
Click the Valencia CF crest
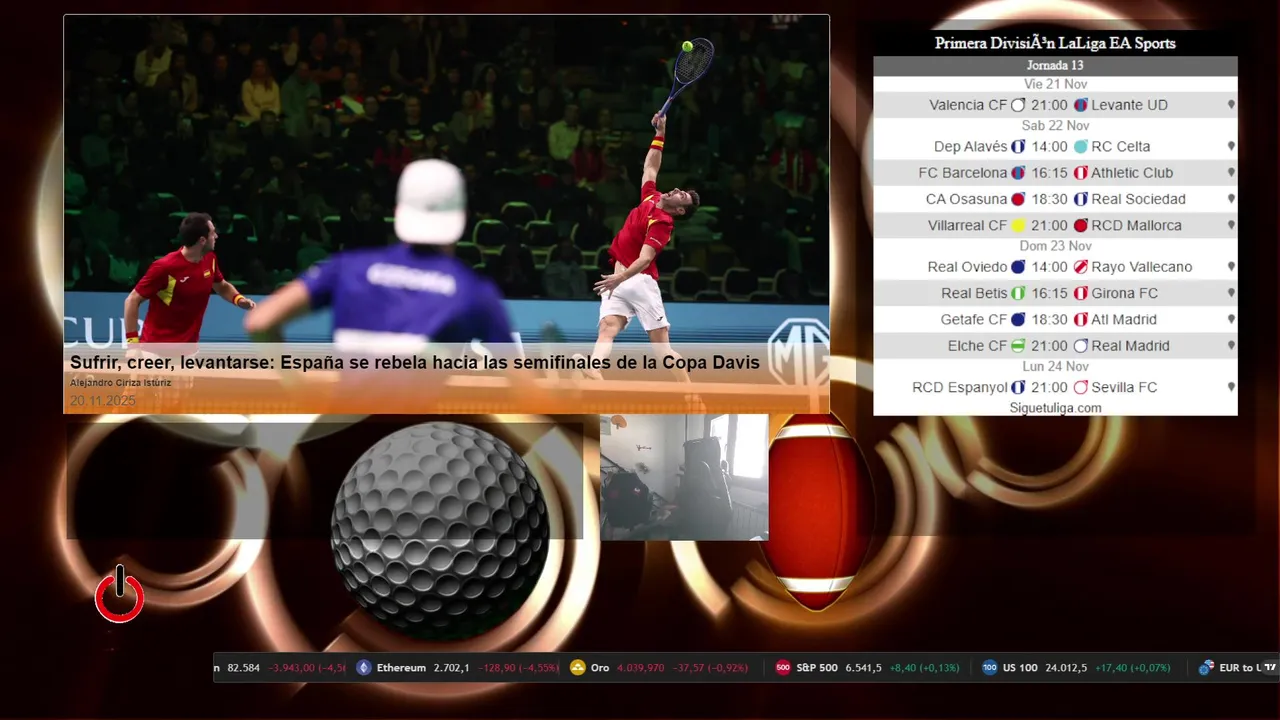tap(1018, 105)
